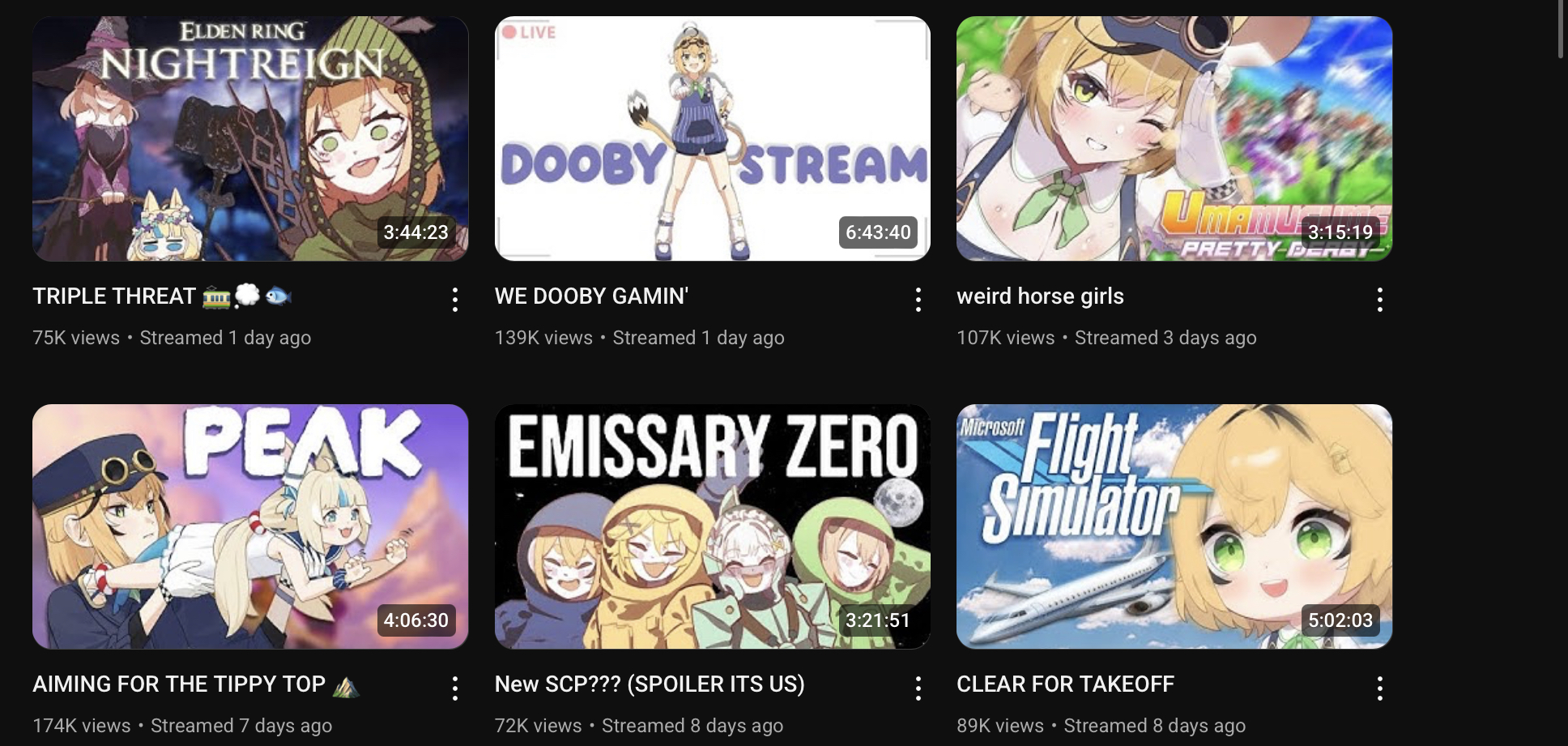
Task: Open the Elden Ring Nightreign thumbnail
Action: pos(250,139)
